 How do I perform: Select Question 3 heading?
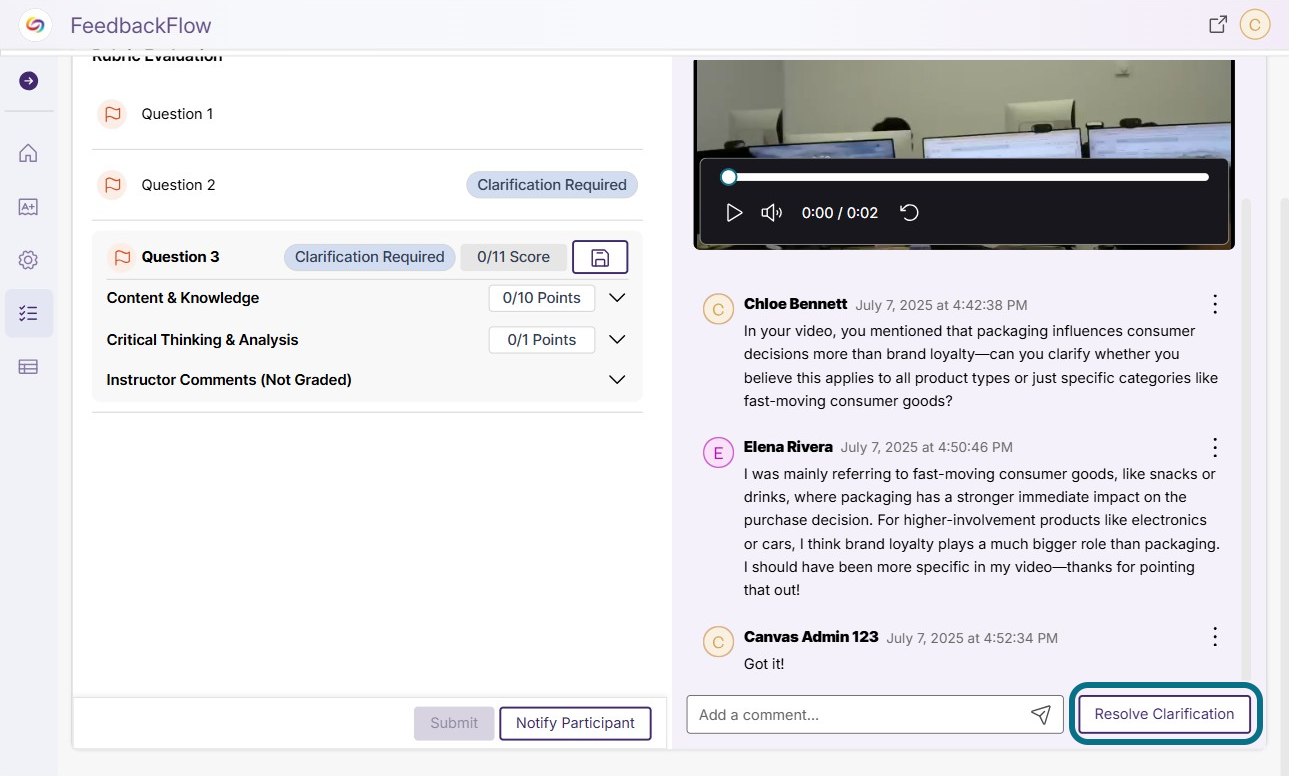(x=180, y=257)
